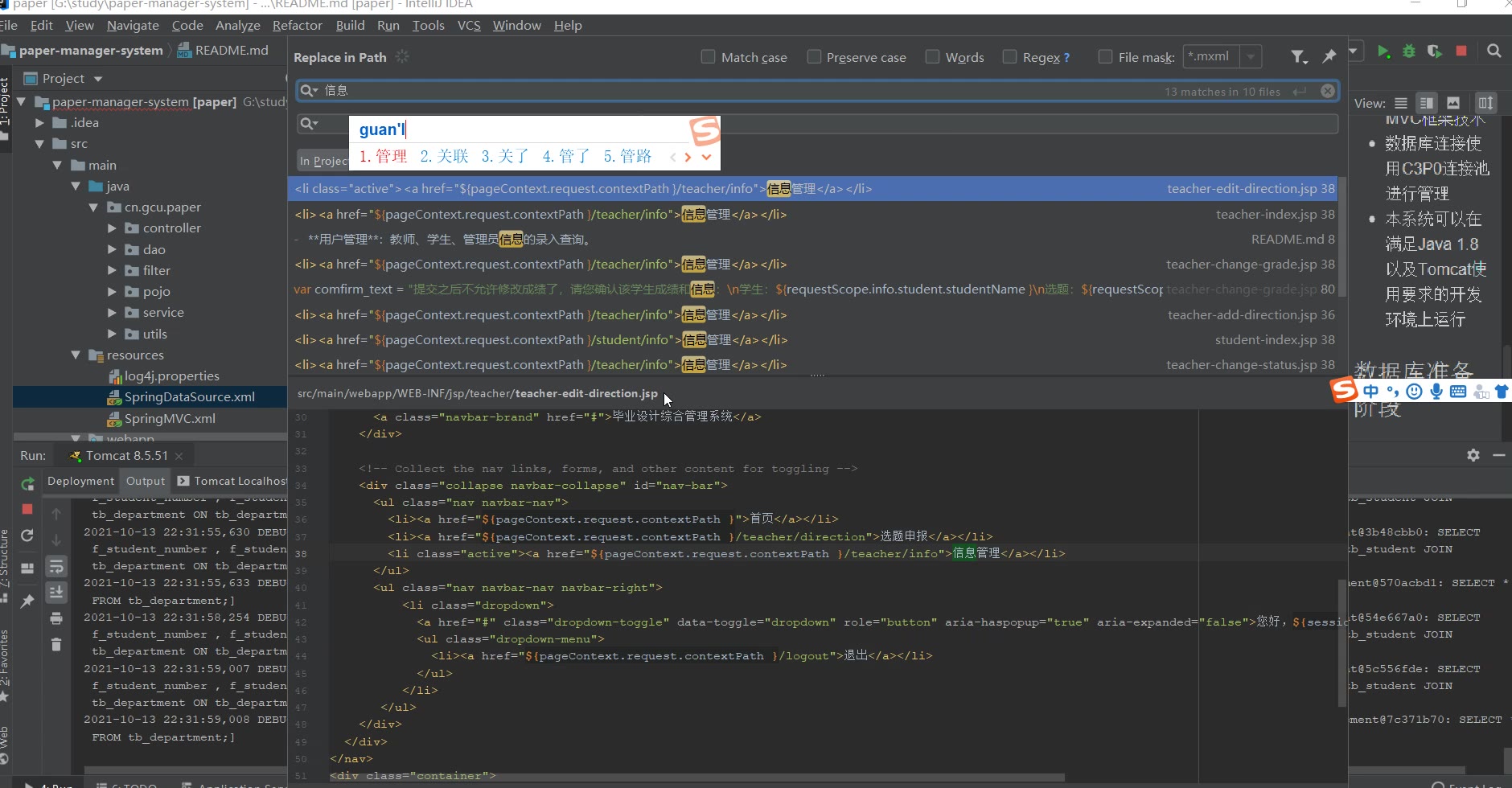1512x788 pixels.
Task: Enable the Match case checkbox
Action: (708, 57)
